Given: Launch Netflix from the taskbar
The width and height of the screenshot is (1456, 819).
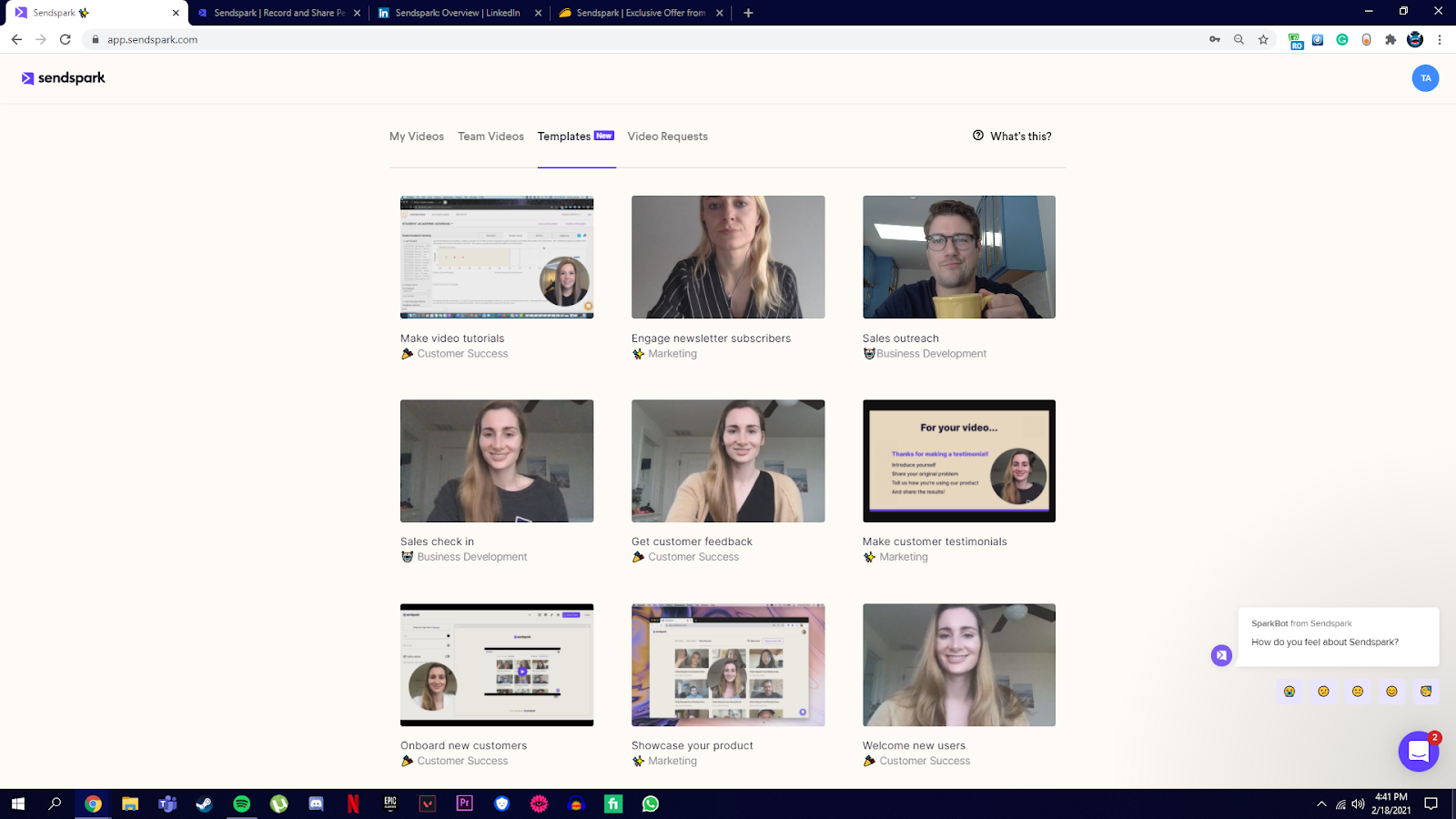Looking at the screenshot, I should (x=353, y=804).
